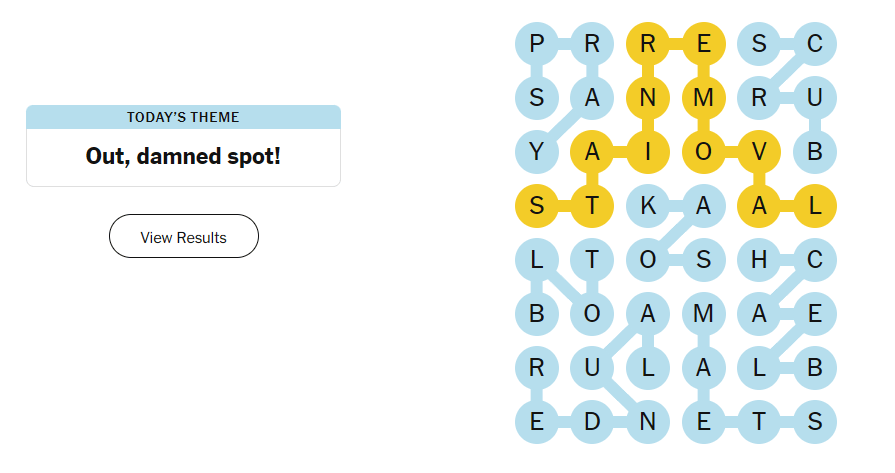Screen dimensions: 895x473
Task: Click the yellow highlighted L tile
Action: pyautogui.click(x=815, y=206)
